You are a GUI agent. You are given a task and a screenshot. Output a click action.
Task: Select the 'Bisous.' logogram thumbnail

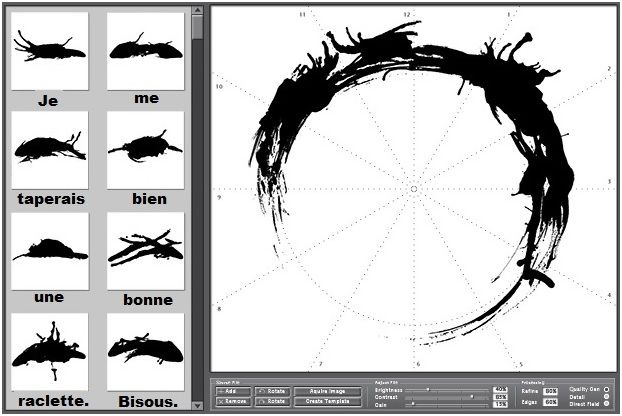(146, 352)
